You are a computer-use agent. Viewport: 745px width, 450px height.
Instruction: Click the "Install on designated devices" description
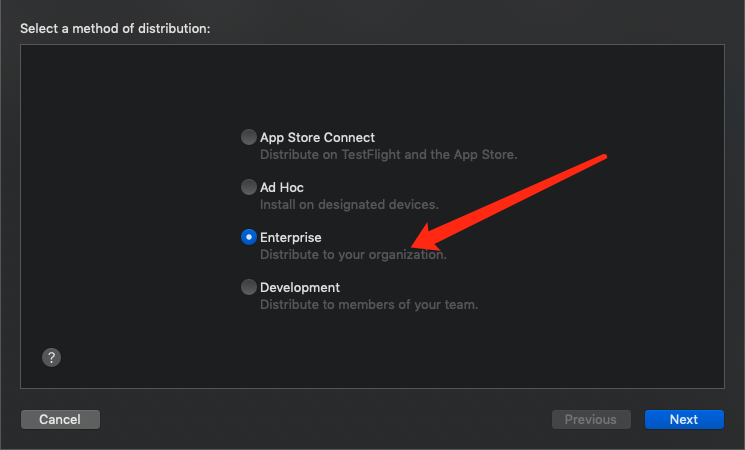(349, 205)
